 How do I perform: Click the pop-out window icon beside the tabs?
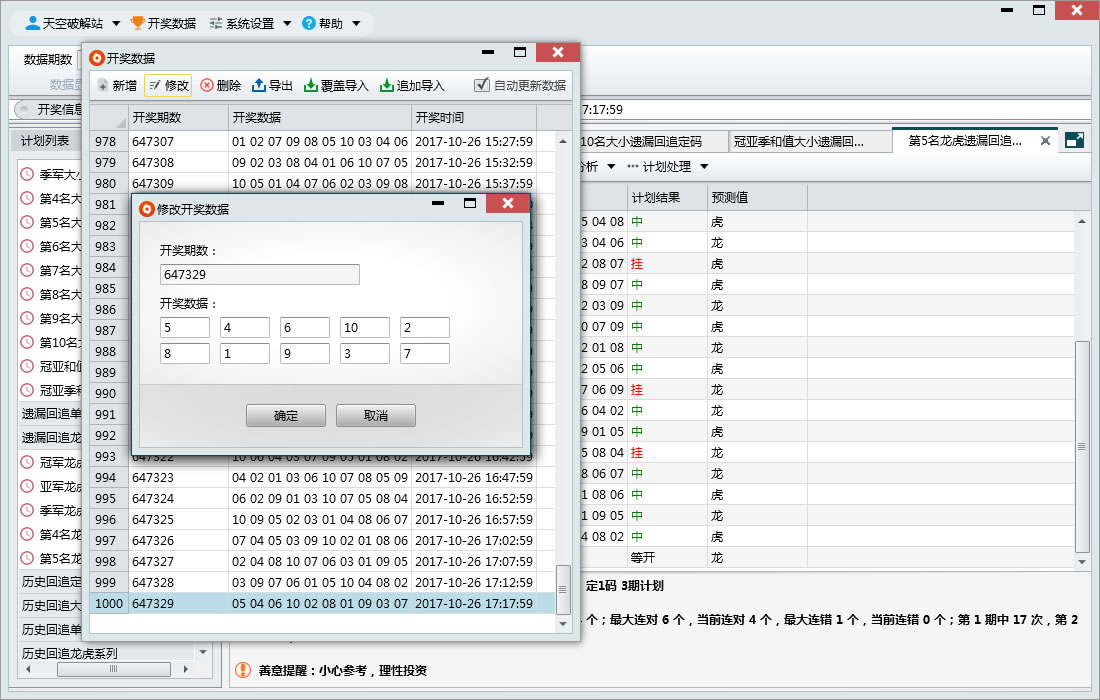tap(1074, 141)
